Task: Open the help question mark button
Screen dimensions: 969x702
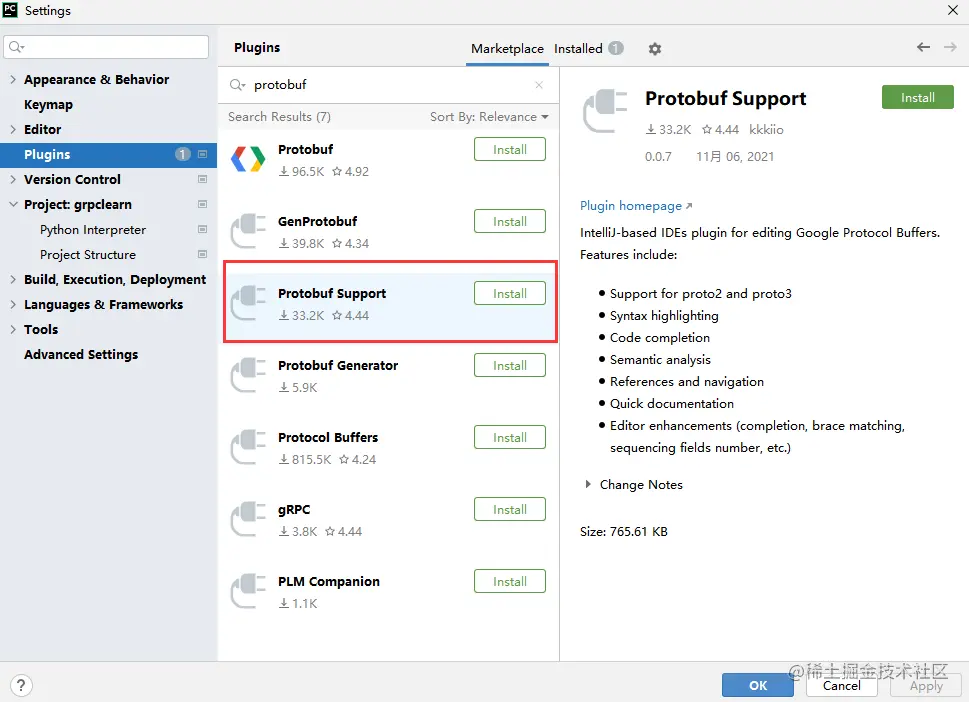Action: tap(21, 685)
